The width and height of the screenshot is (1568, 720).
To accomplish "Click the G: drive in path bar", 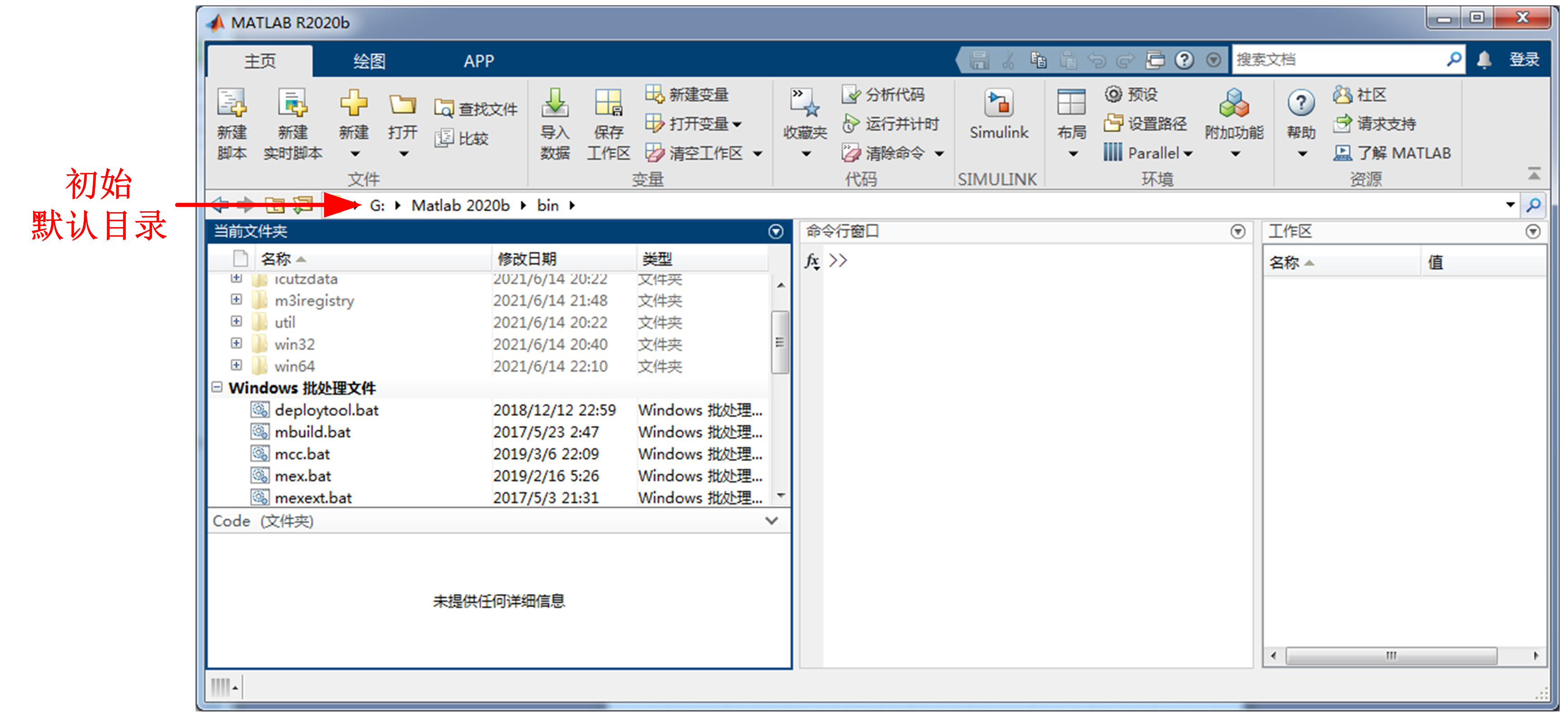I will (x=377, y=206).
